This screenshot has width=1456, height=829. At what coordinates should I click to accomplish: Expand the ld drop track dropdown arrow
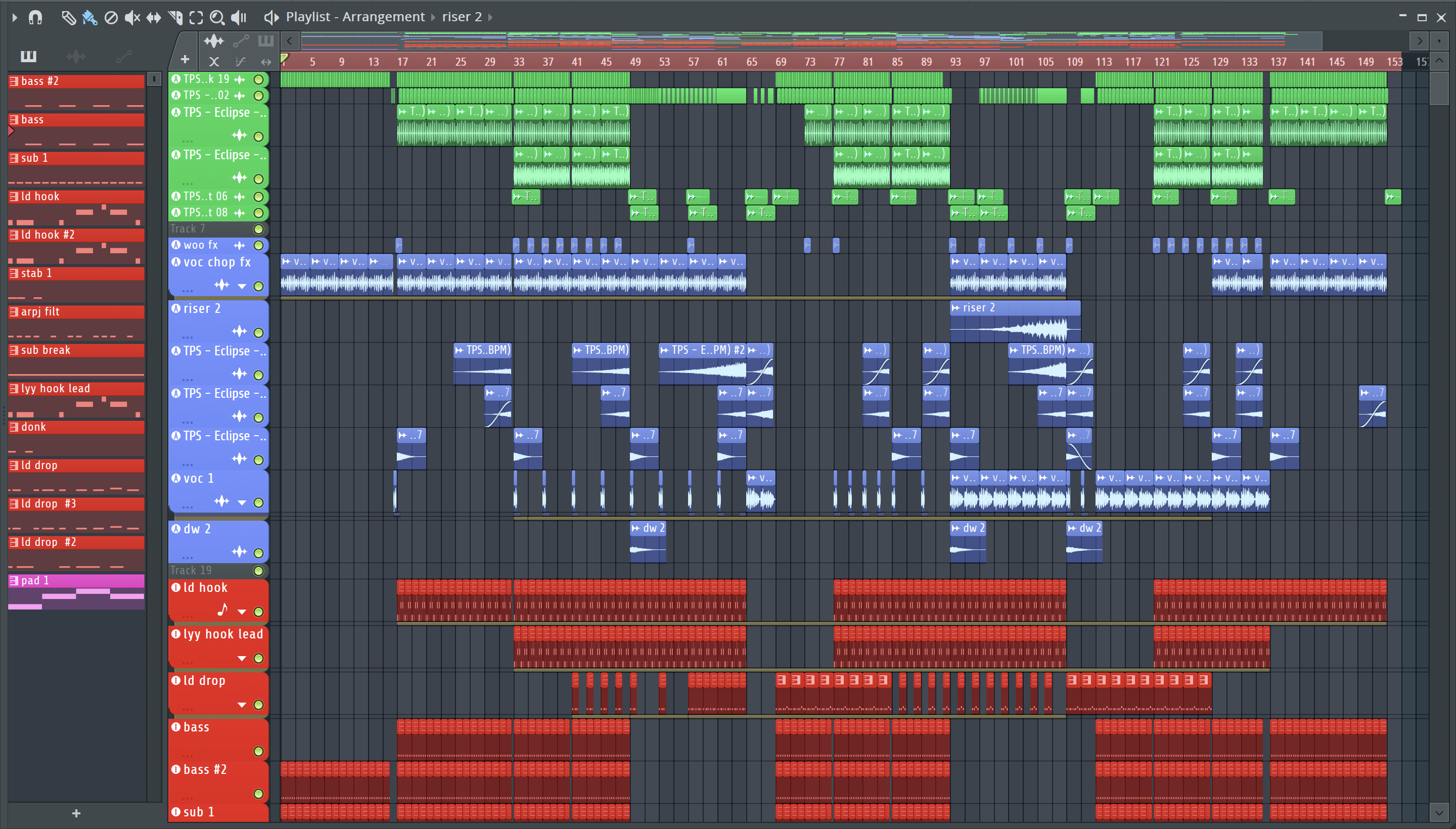[x=242, y=705]
